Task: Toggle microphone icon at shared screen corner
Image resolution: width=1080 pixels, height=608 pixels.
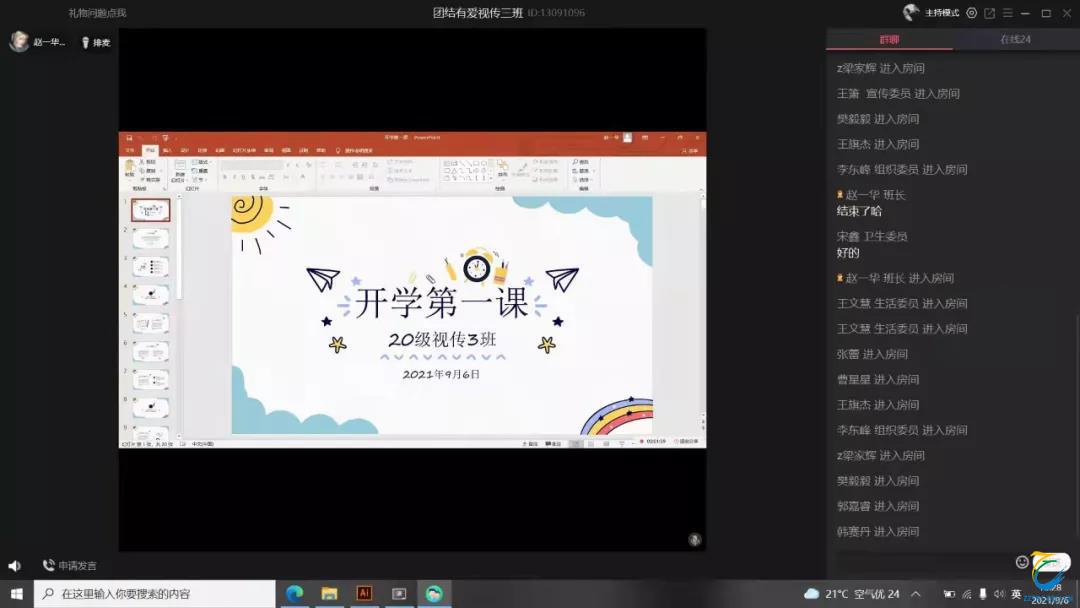Action: (x=694, y=539)
